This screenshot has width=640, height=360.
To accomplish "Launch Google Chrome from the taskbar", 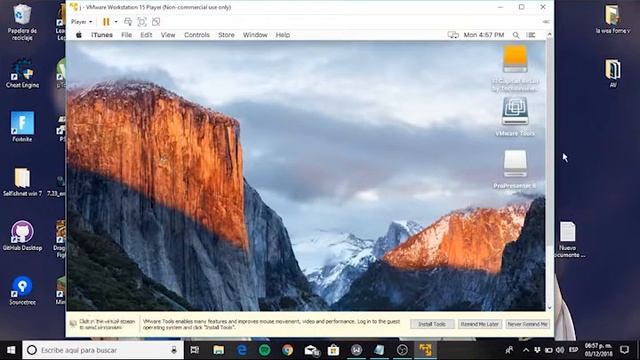I will (x=288, y=350).
